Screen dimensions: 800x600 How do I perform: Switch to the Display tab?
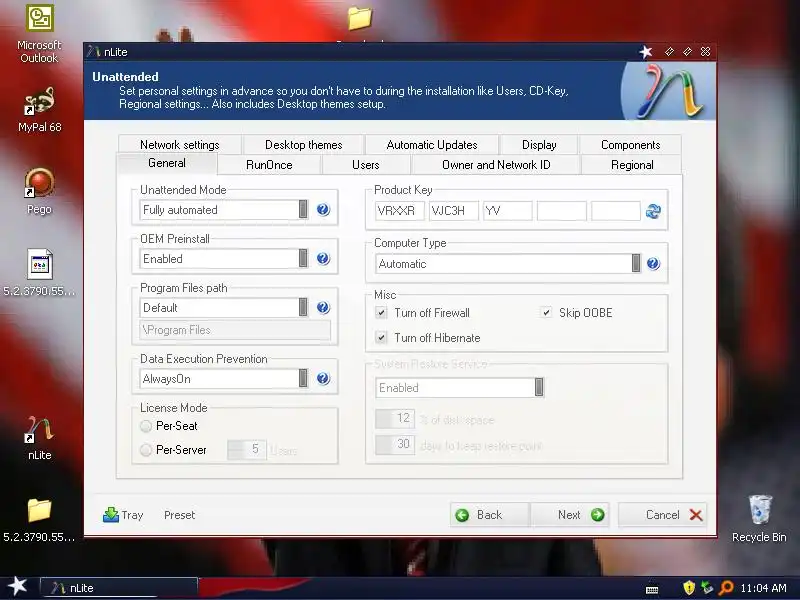coord(539,145)
